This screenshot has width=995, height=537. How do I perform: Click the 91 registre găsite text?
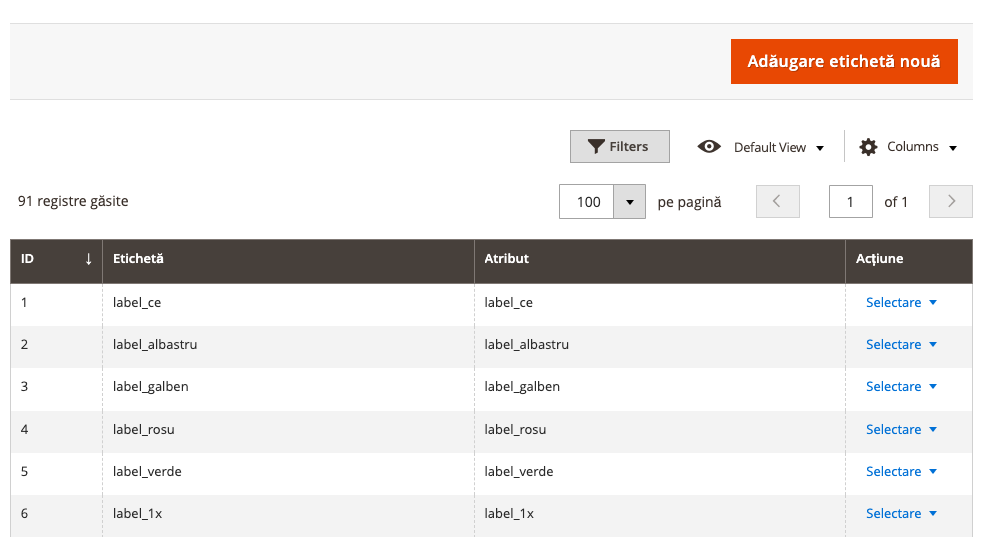(73, 201)
